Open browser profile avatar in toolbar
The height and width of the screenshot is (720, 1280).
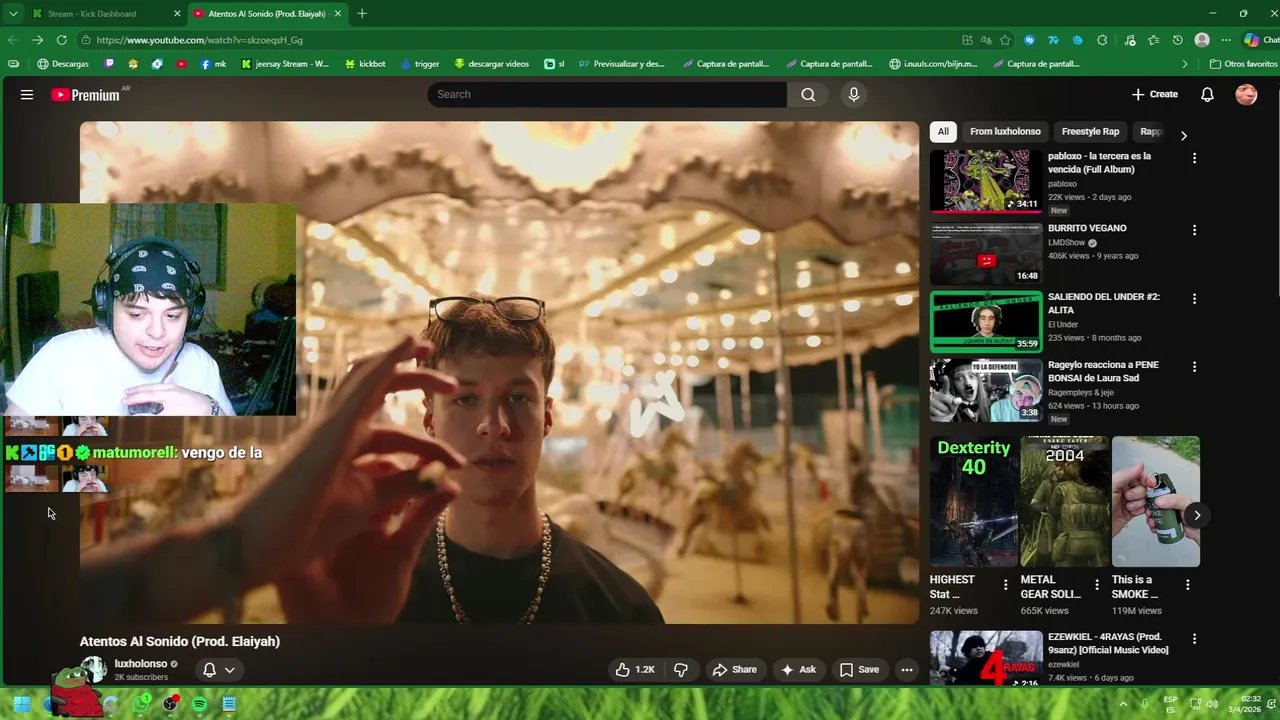1202,40
